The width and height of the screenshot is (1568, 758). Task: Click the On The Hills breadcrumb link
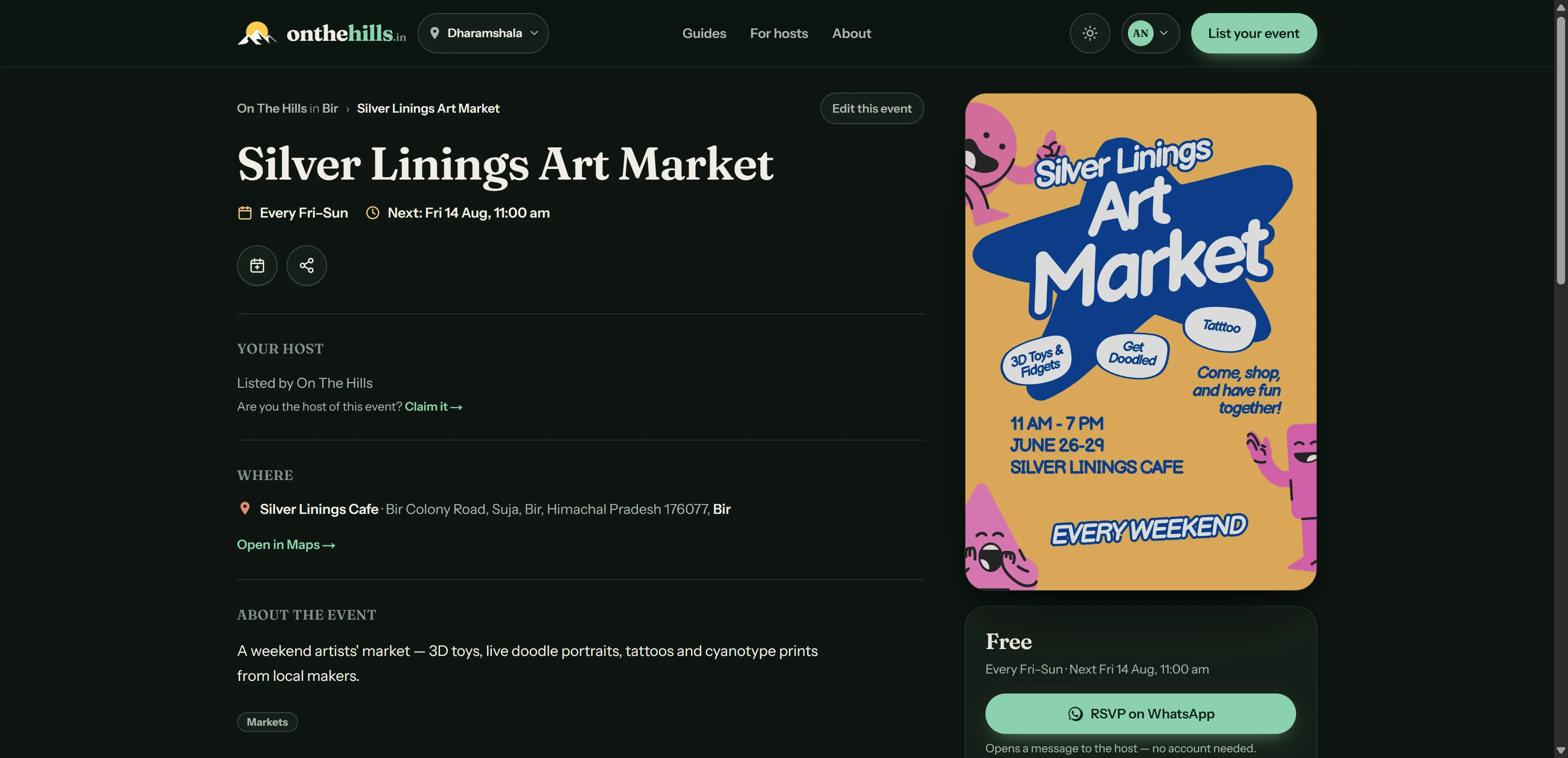(271, 108)
